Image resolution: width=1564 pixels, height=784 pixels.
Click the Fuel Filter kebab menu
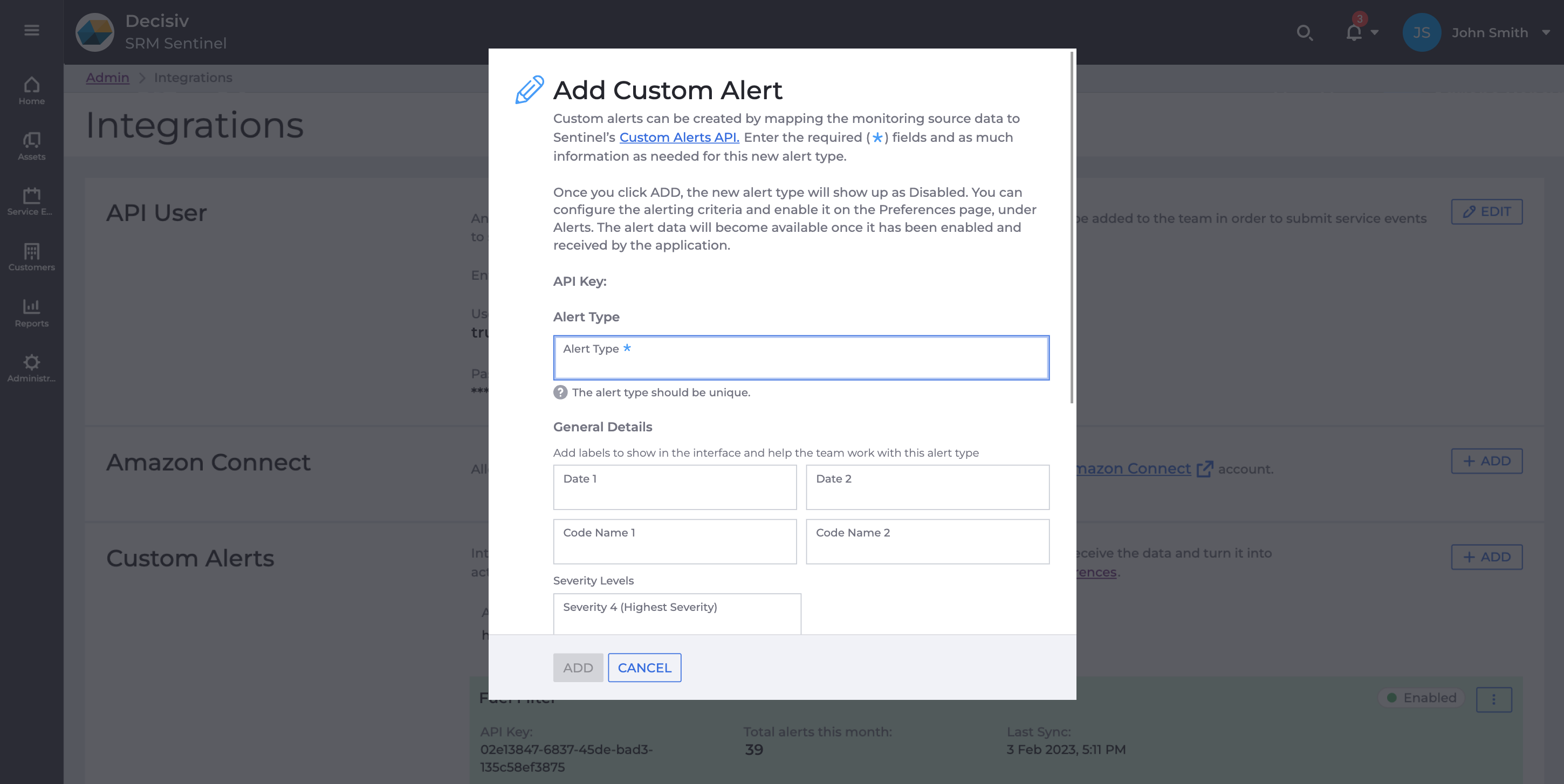[1494, 699]
